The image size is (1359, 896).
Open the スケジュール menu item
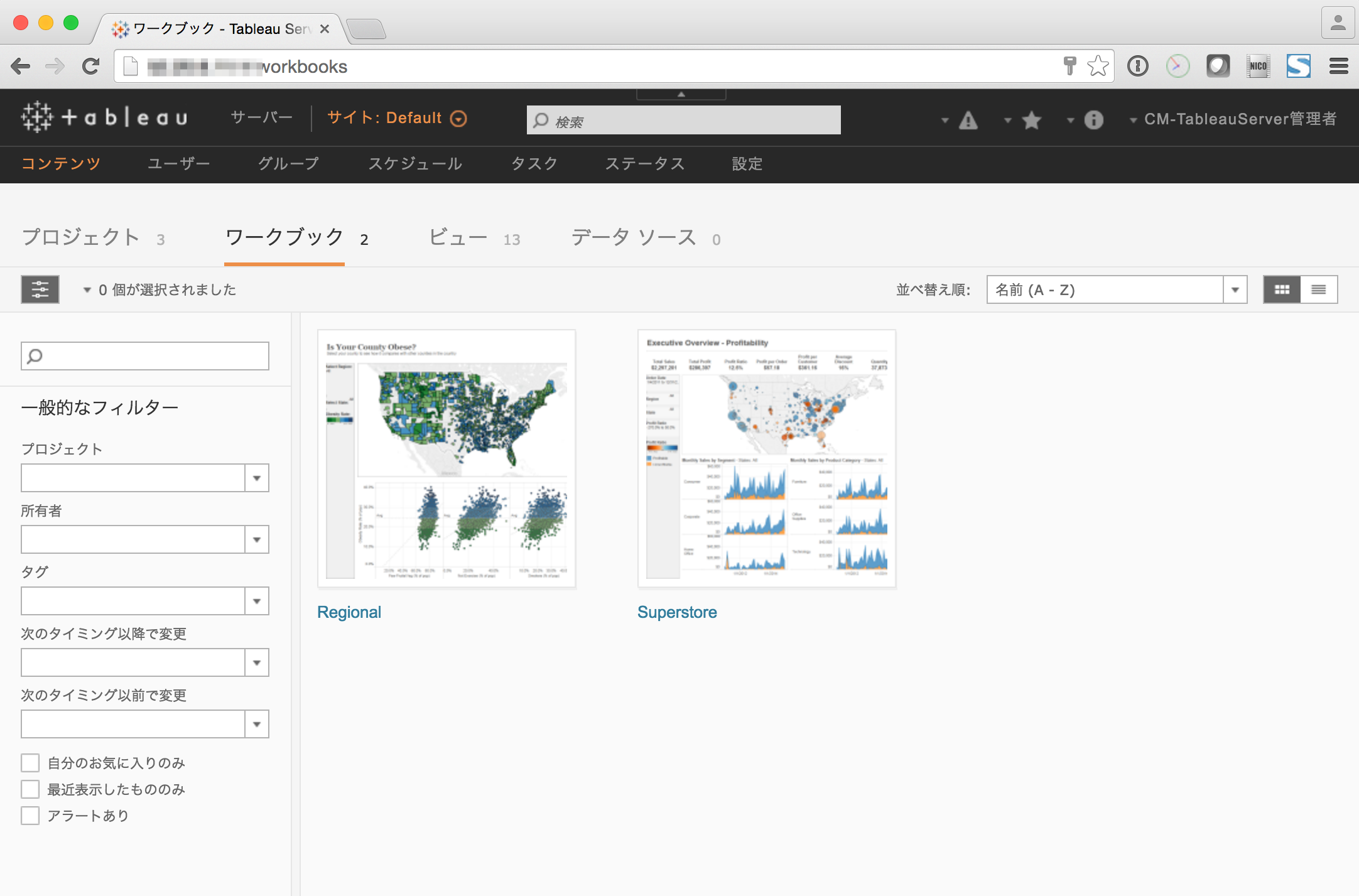[x=416, y=164]
